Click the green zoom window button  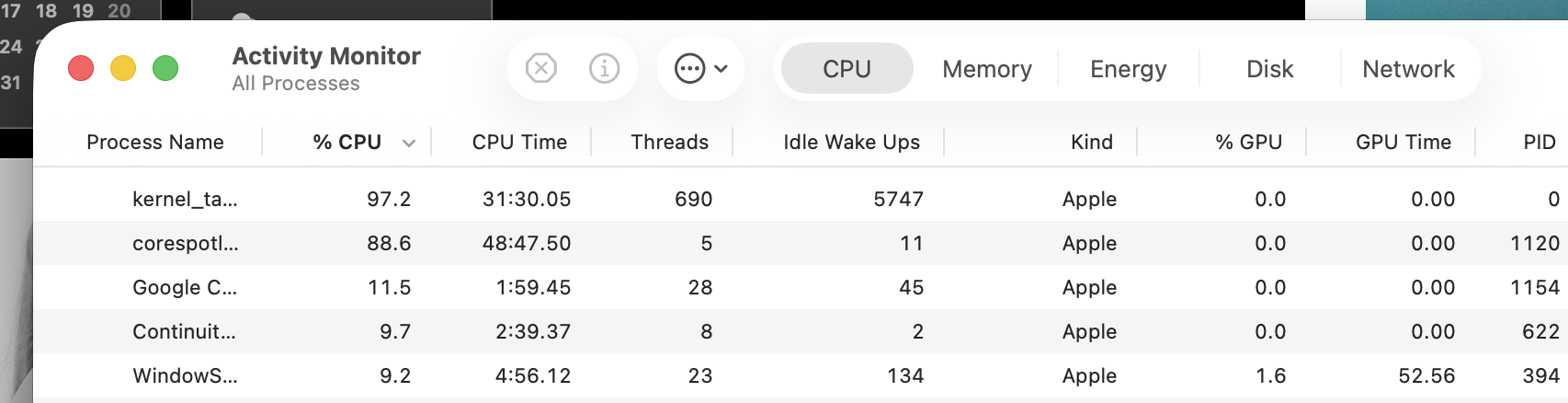pos(165,68)
